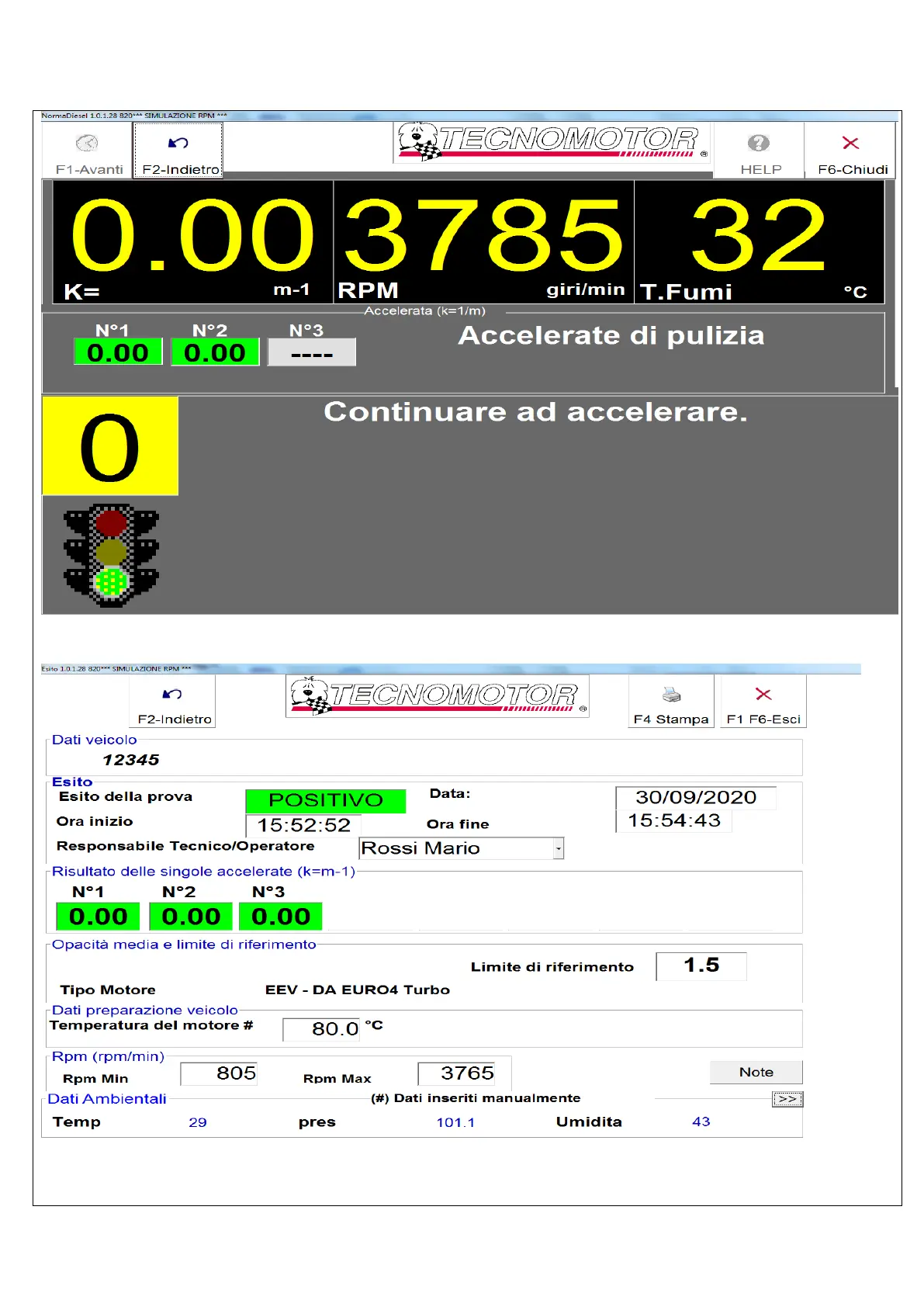Image resolution: width=924 pixels, height=1307 pixels.
Task: Click the traffic light indicator icon
Action: point(111,555)
